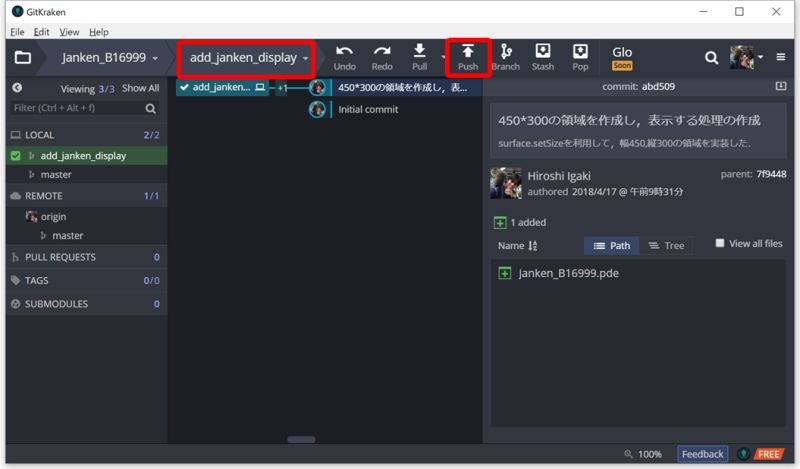This screenshot has width=800, height=469.
Task: Expand the TAGS section
Action: (x=87, y=280)
